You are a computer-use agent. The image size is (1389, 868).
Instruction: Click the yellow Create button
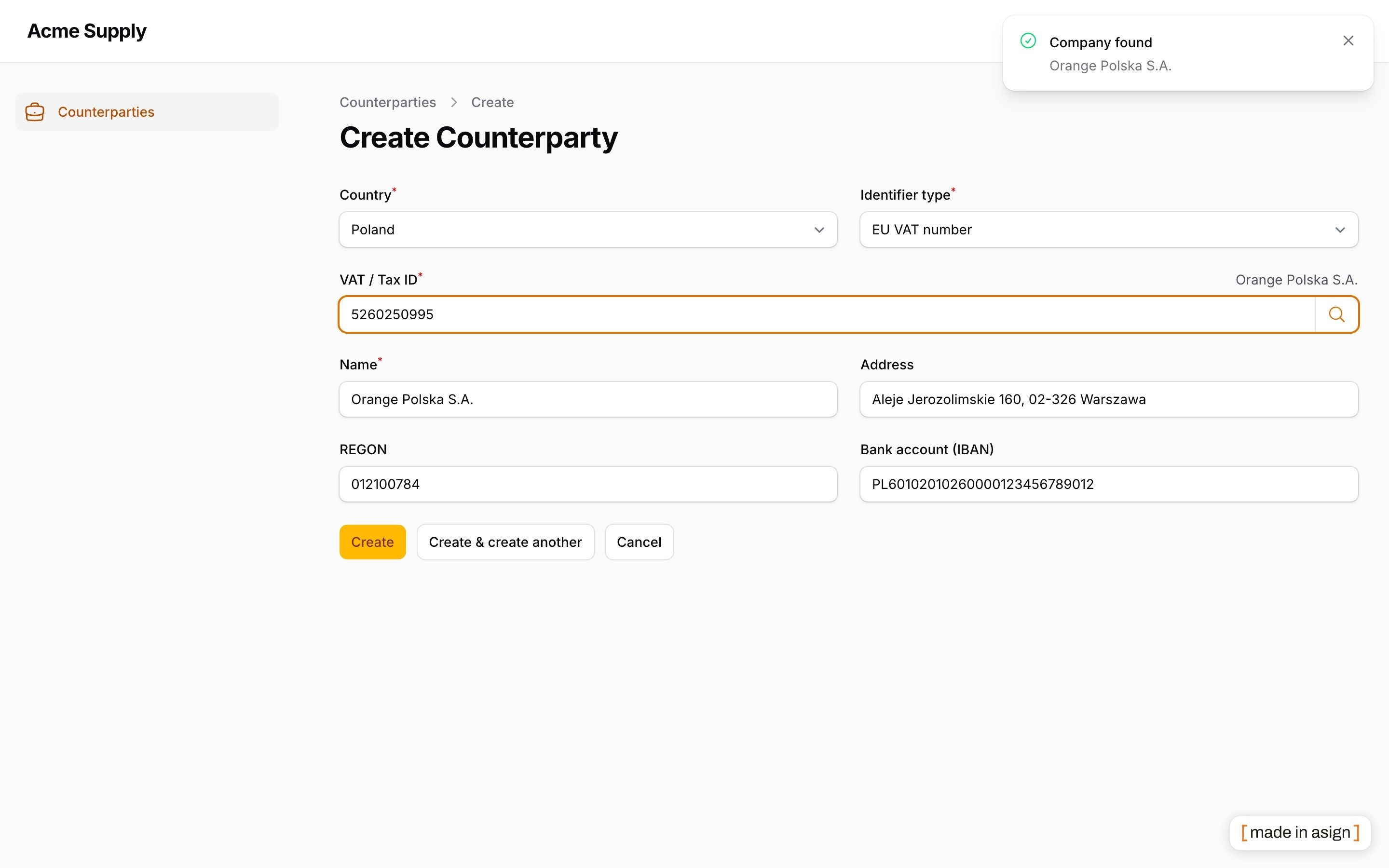pyautogui.click(x=372, y=542)
